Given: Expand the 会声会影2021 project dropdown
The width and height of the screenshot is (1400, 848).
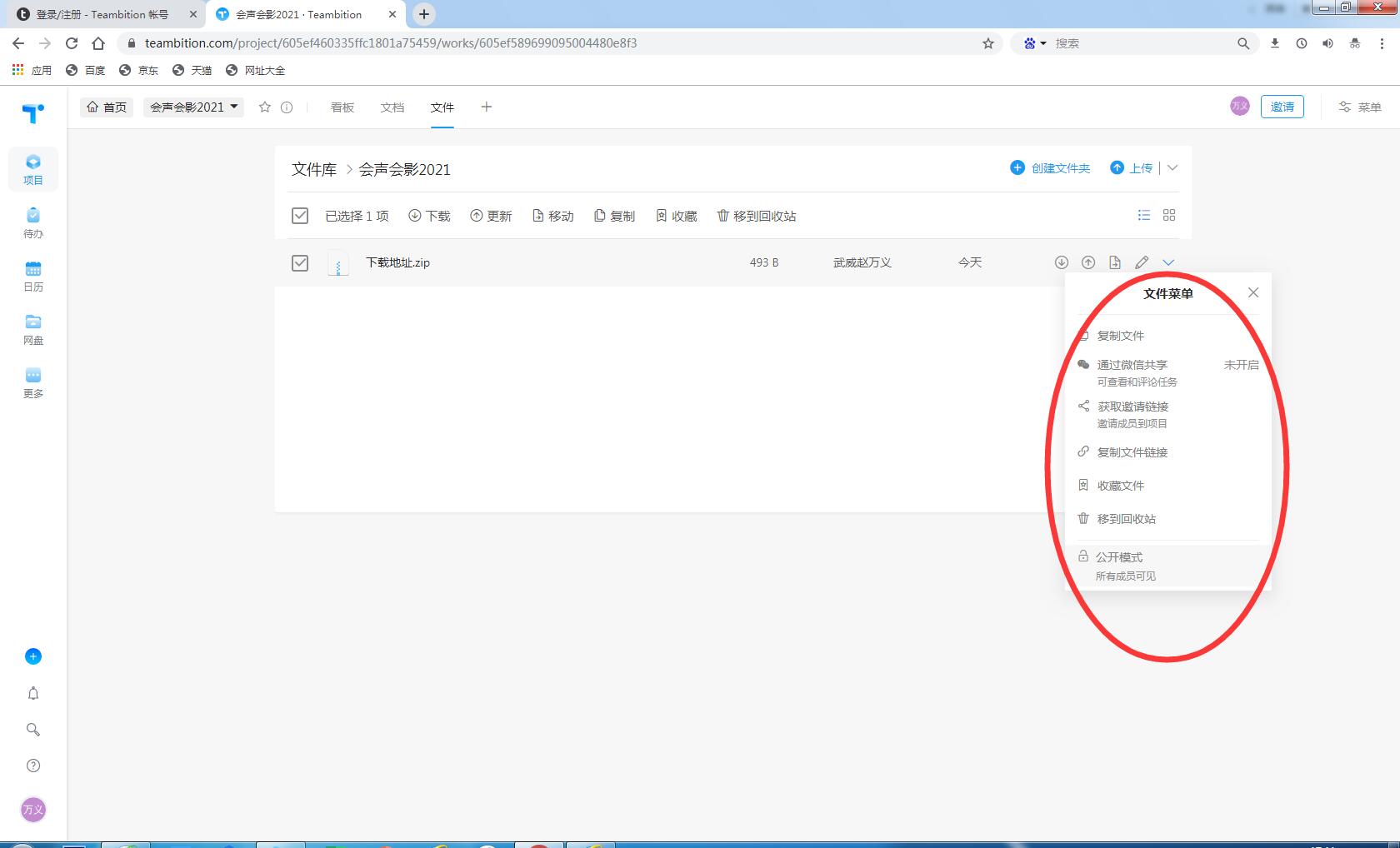Looking at the screenshot, I should tap(193, 107).
